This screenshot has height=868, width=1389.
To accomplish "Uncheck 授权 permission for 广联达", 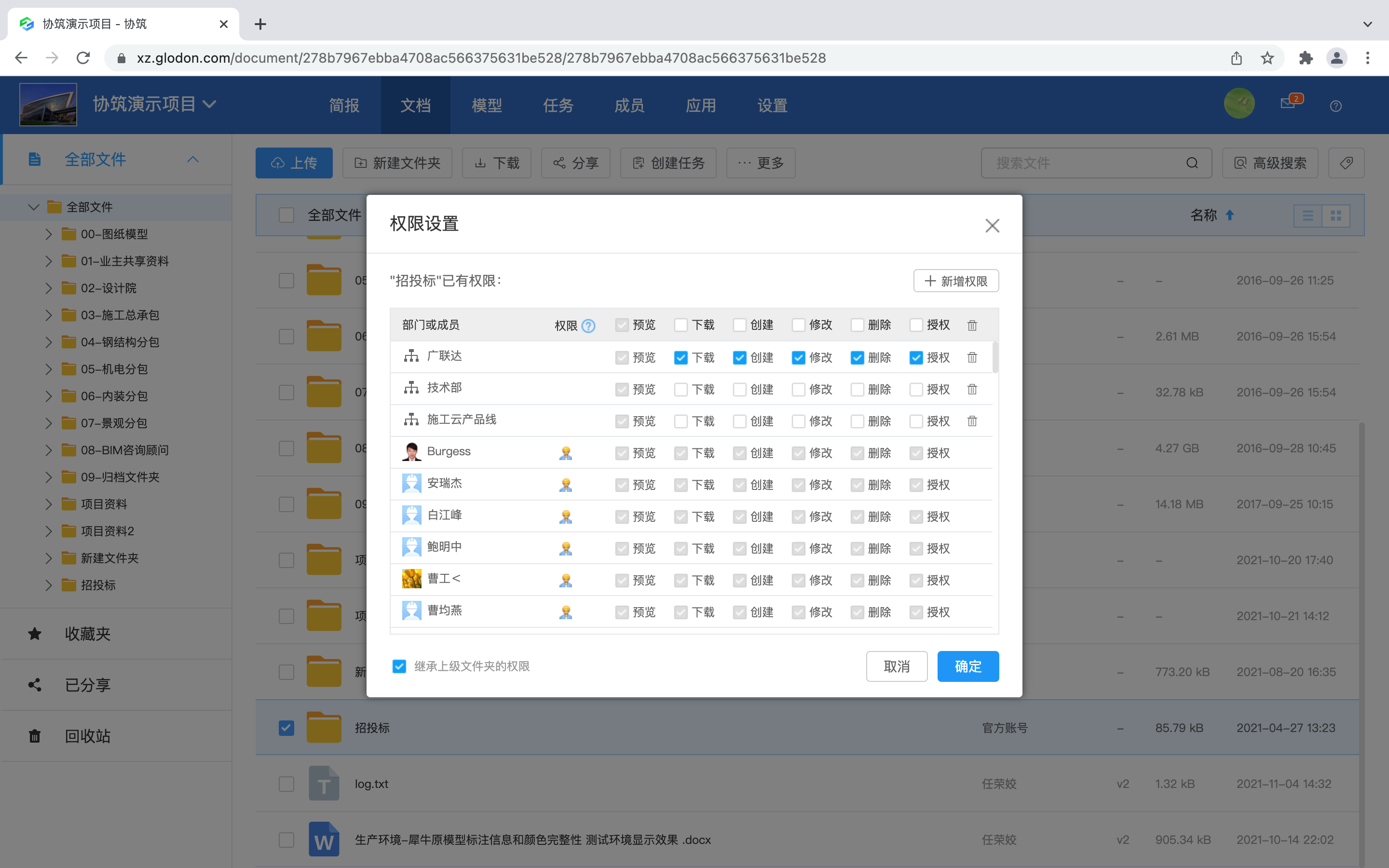I will point(915,357).
